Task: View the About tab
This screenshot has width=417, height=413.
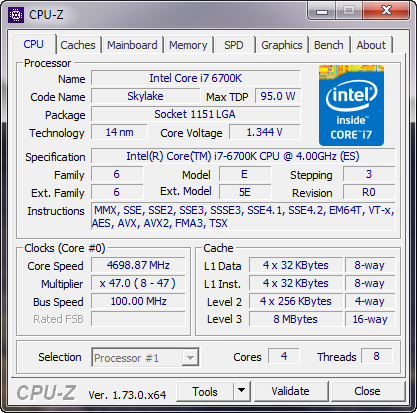Action: pos(371,45)
